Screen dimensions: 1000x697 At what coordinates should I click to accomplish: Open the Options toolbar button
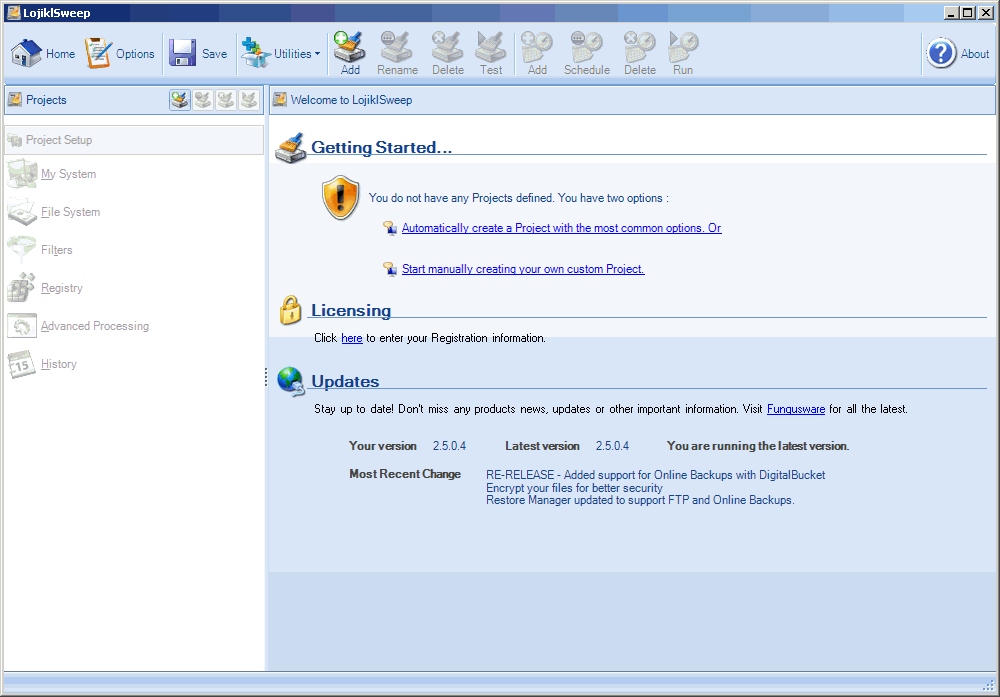pos(120,54)
